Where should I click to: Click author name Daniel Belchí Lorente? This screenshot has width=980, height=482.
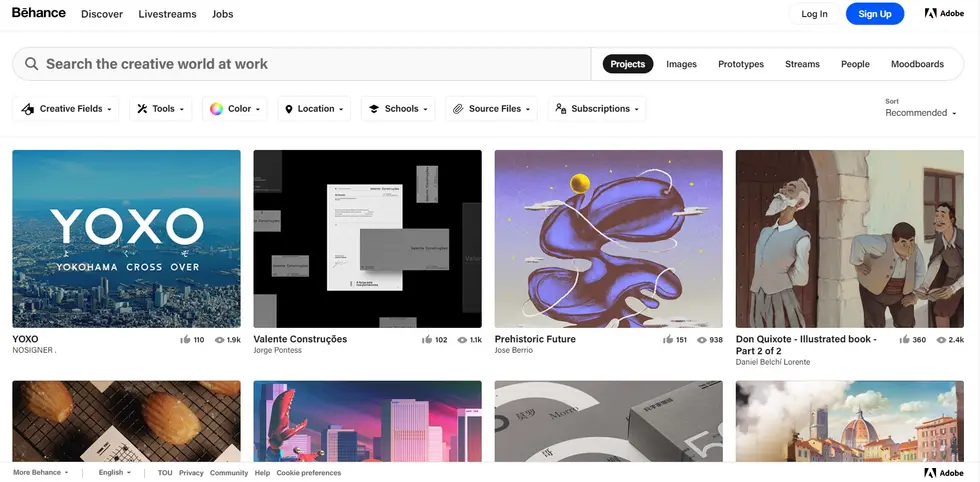[773, 362]
